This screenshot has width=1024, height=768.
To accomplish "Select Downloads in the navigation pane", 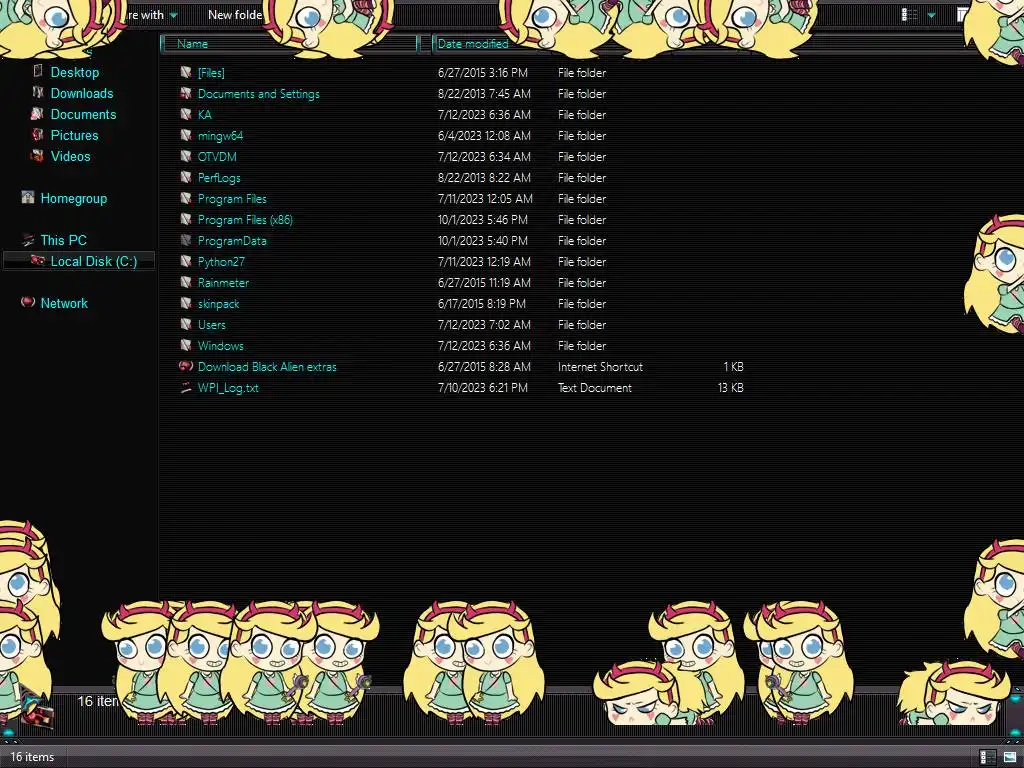I will pos(82,93).
